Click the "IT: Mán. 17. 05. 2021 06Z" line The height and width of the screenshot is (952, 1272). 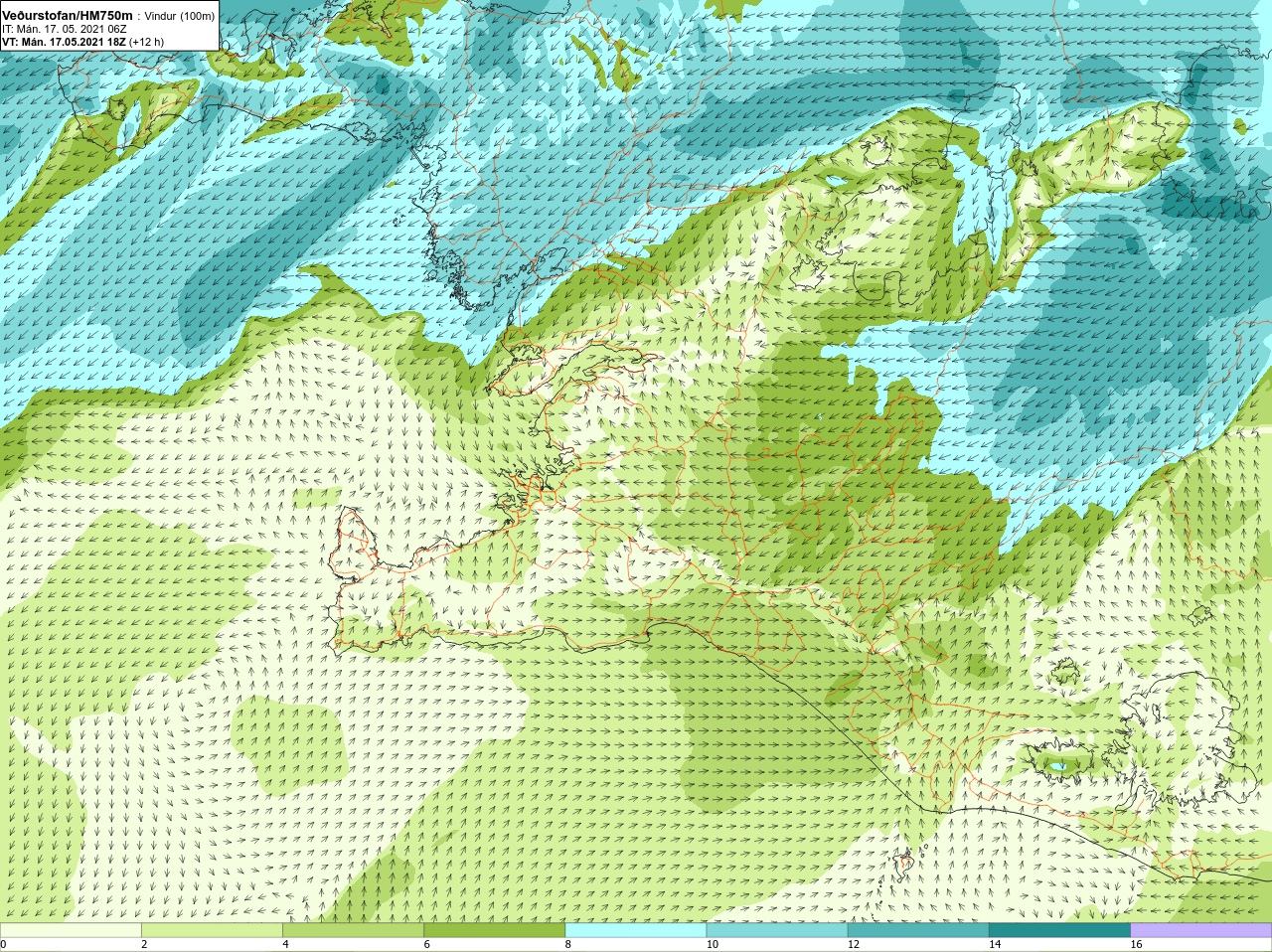(x=64, y=30)
